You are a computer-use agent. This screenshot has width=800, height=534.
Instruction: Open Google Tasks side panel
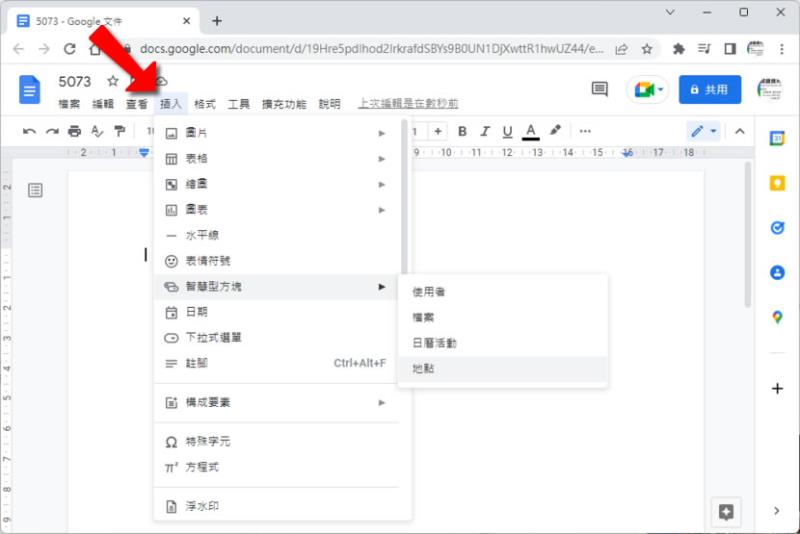pos(777,228)
